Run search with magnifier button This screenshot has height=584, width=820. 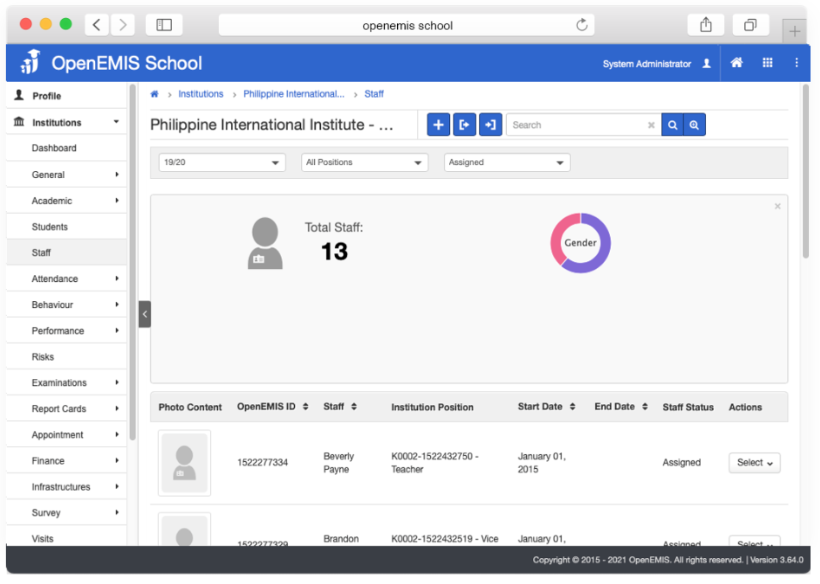point(673,125)
